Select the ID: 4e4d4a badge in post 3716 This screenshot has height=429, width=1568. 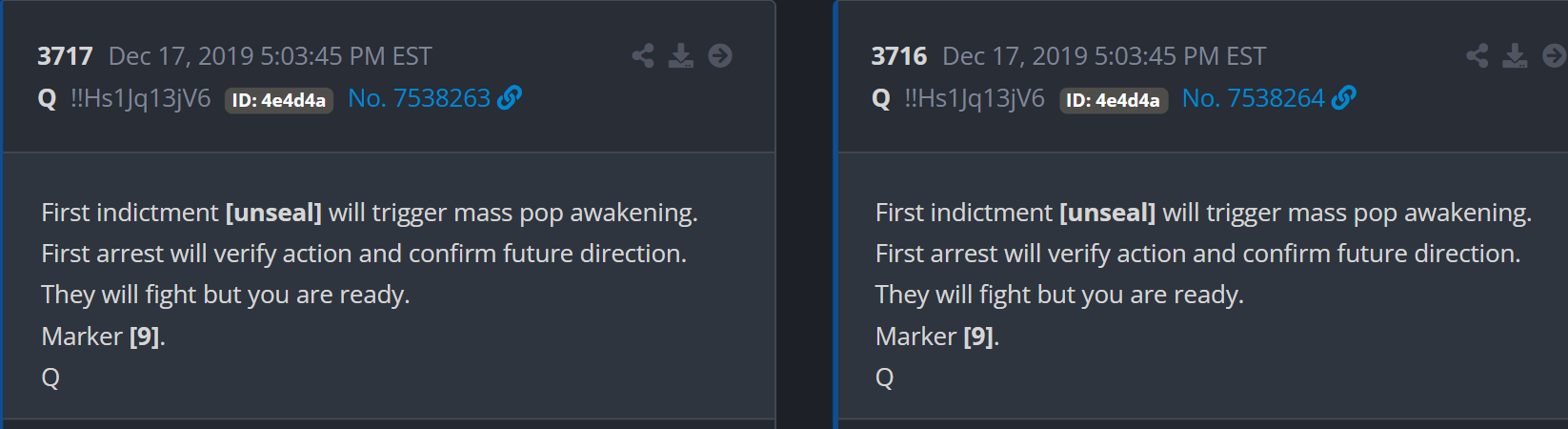(x=1113, y=100)
